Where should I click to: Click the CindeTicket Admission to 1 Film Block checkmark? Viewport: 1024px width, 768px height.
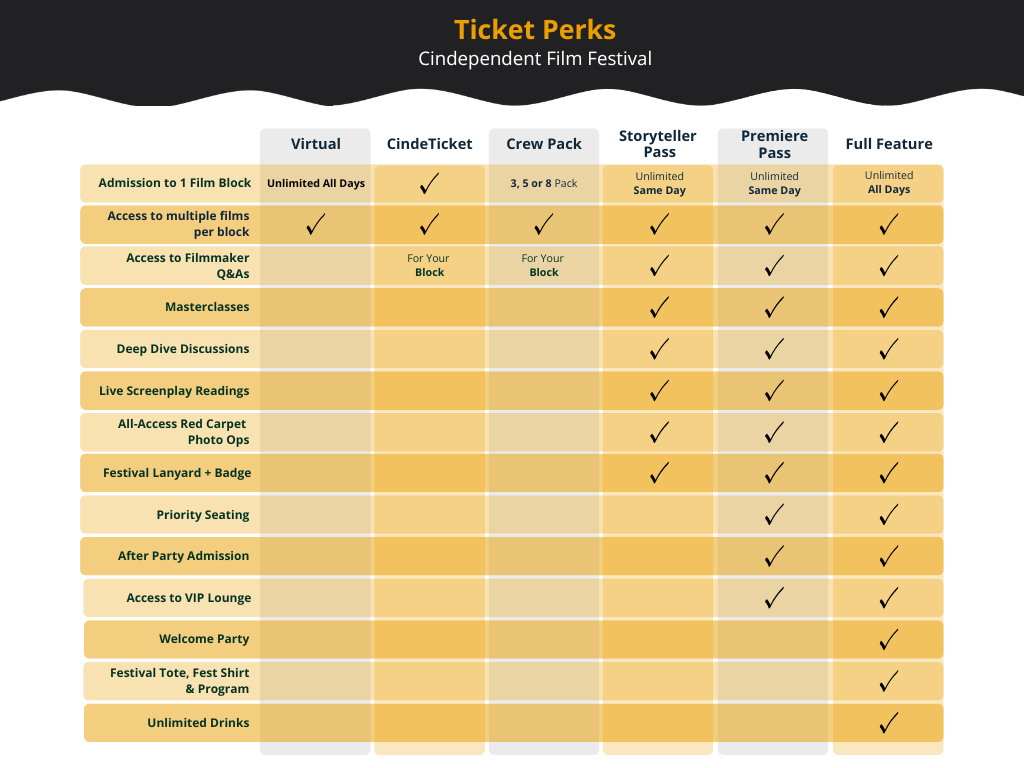[x=430, y=183]
